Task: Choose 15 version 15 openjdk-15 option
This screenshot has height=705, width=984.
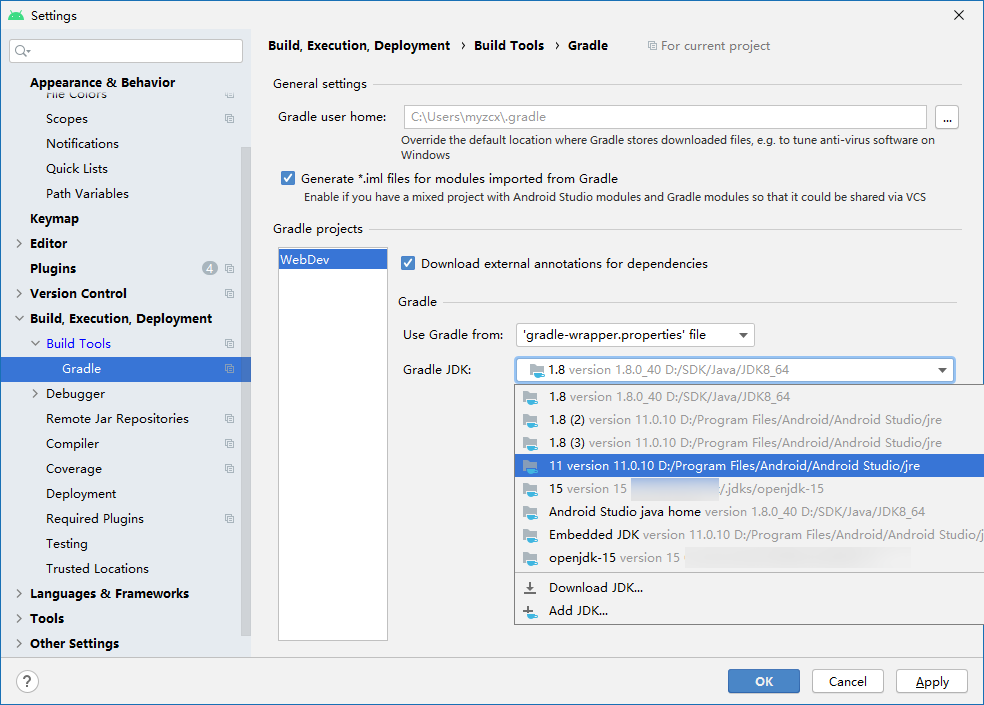Action: click(x=749, y=488)
